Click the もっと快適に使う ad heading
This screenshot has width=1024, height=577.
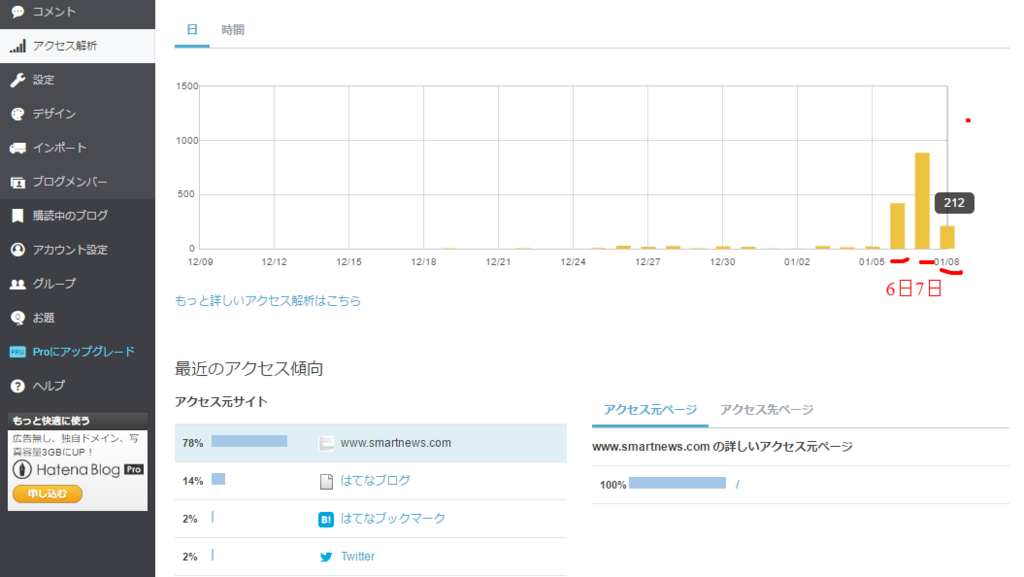[51, 420]
